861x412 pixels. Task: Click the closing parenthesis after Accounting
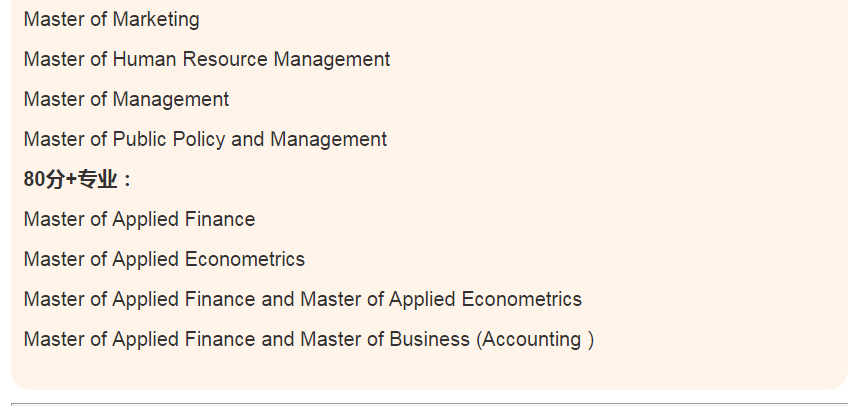point(590,339)
